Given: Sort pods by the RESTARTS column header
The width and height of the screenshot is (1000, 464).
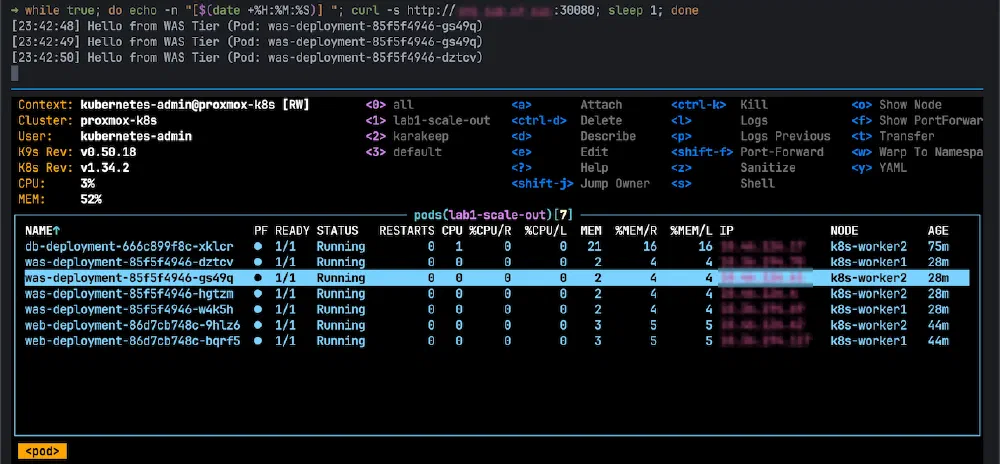Looking at the screenshot, I should 407,230.
